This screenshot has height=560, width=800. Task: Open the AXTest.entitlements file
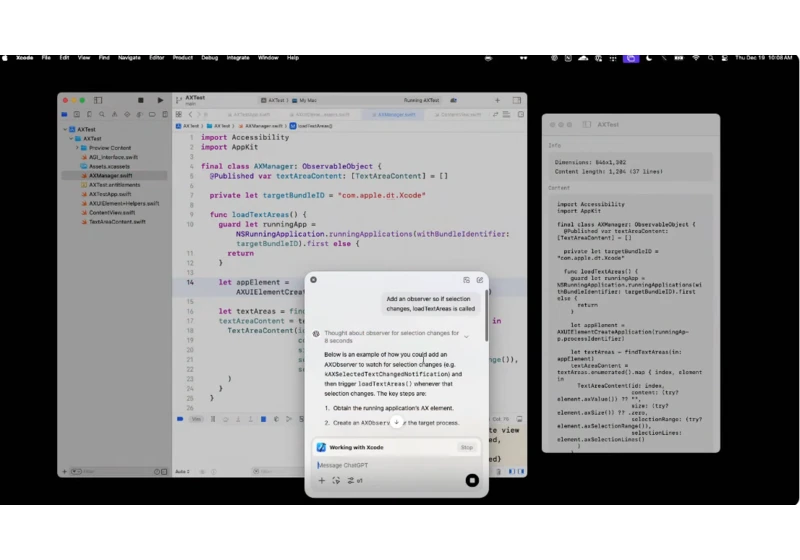click(x=114, y=185)
